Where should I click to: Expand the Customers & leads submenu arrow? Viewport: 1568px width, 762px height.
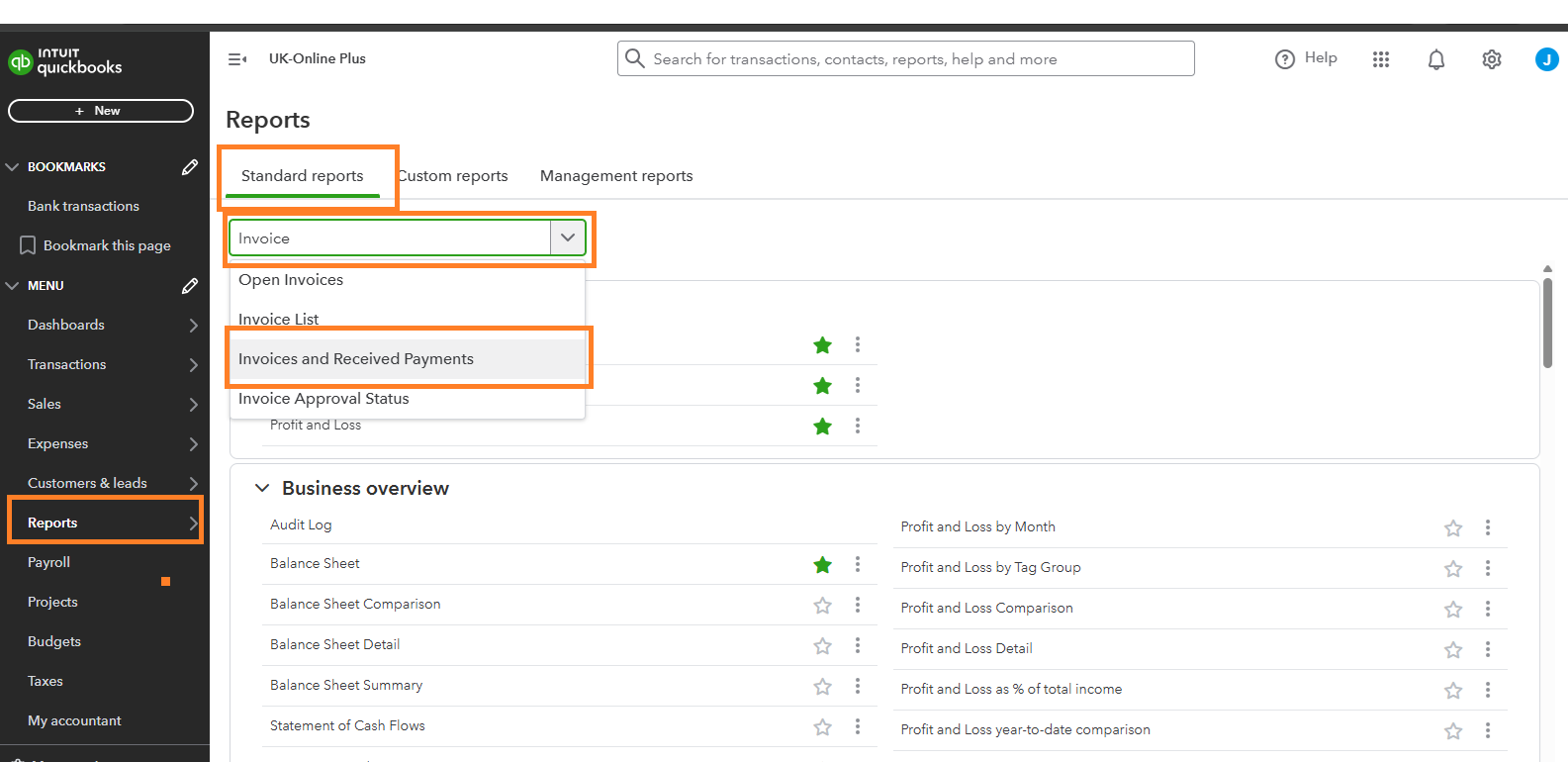pyautogui.click(x=193, y=484)
